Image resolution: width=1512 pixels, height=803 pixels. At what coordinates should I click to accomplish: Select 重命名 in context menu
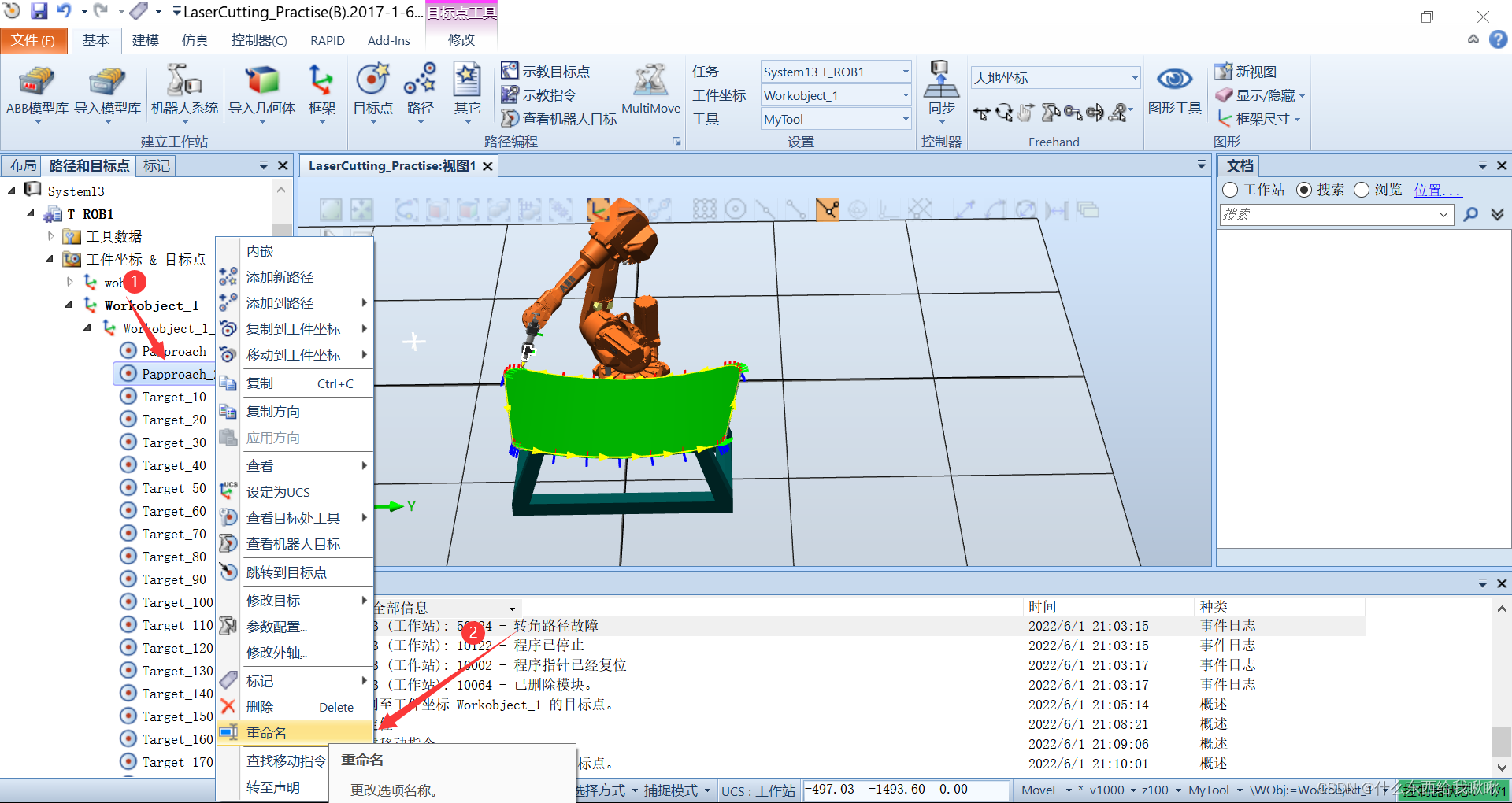point(295,733)
